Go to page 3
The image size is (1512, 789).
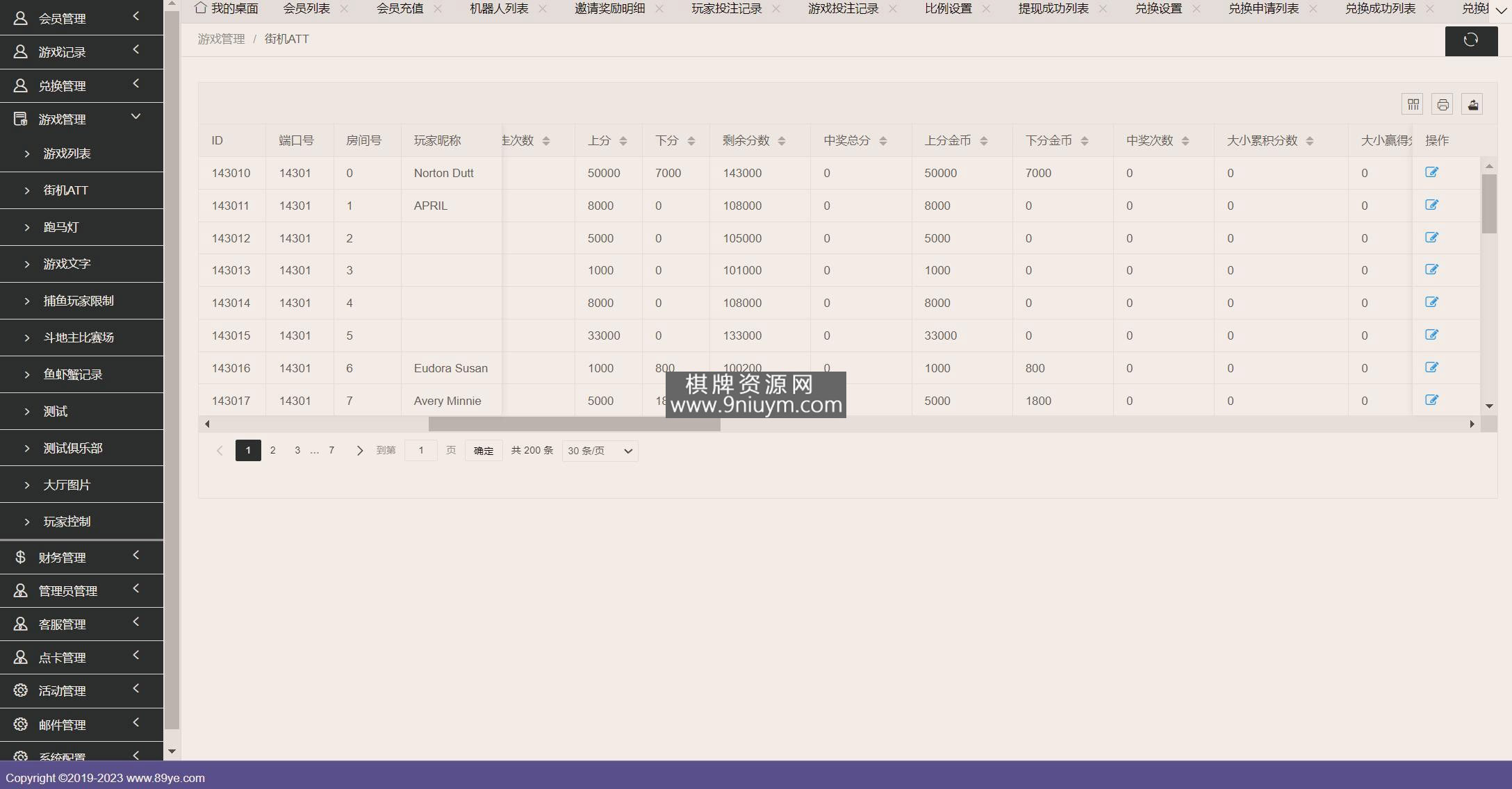(297, 450)
